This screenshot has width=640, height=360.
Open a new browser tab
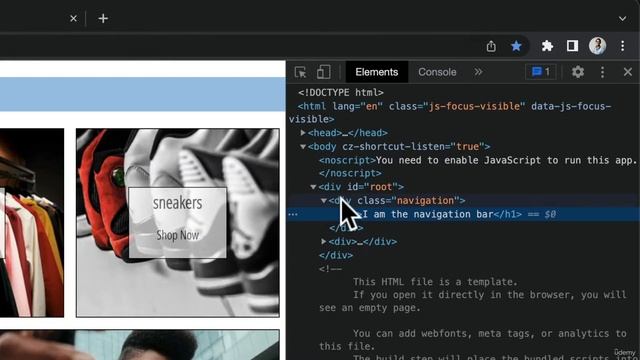pyautogui.click(x=103, y=18)
